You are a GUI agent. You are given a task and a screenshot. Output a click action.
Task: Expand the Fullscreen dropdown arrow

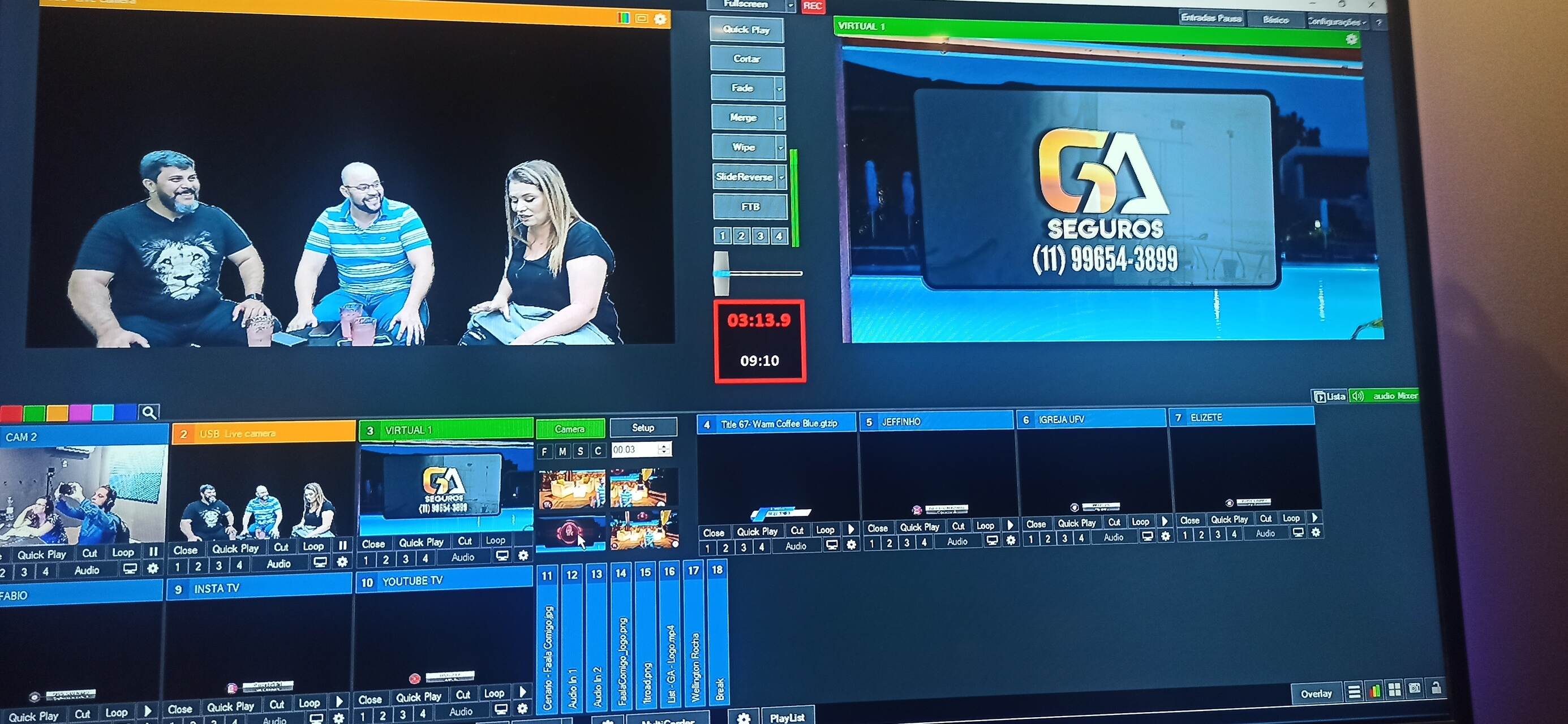pos(791,6)
